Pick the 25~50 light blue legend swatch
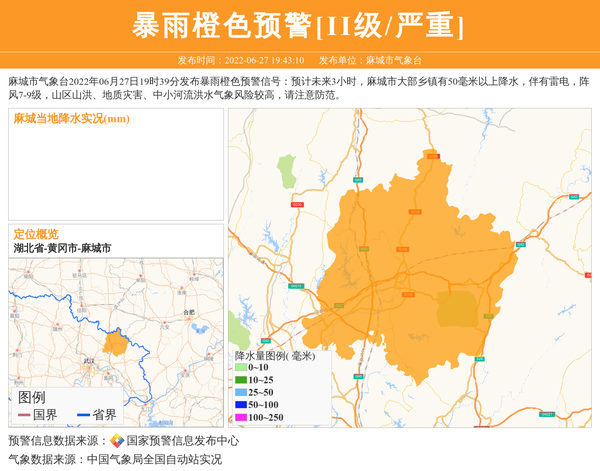The width and height of the screenshot is (600, 471). coord(241,392)
